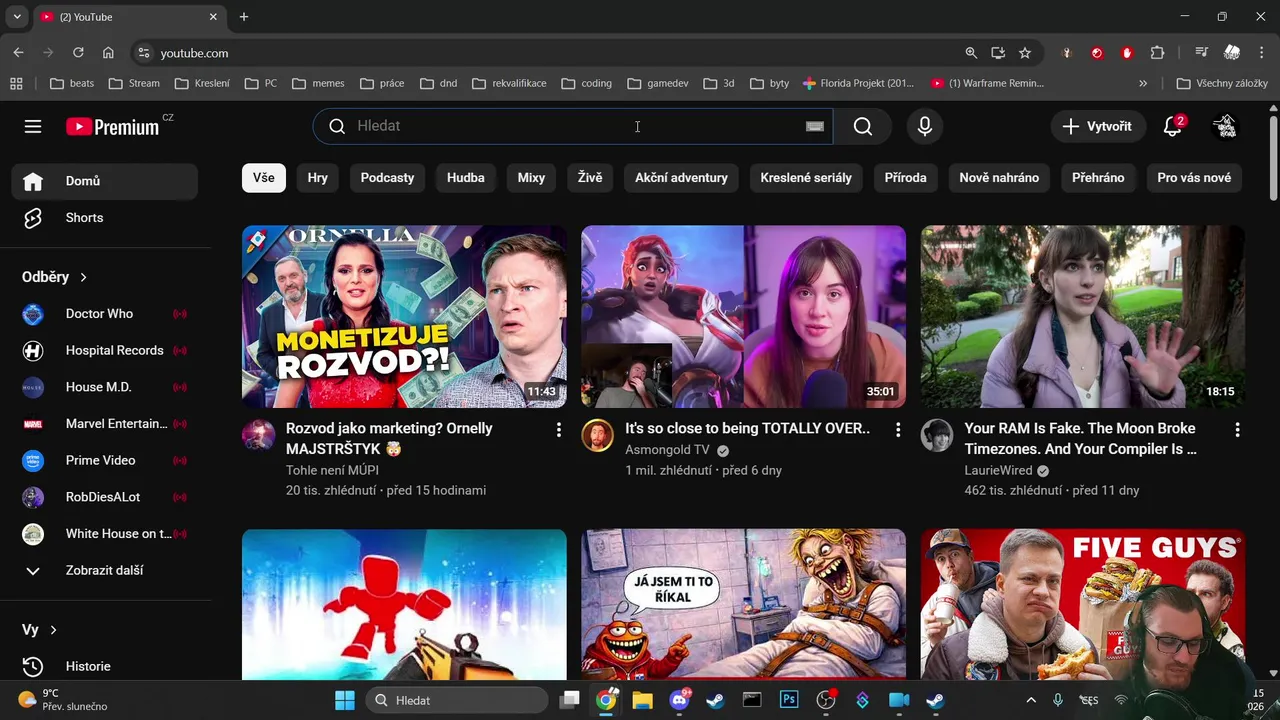Image resolution: width=1280 pixels, height=720 pixels.
Task: Bookmark this page with the star icon
Action: (x=1025, y=53)
